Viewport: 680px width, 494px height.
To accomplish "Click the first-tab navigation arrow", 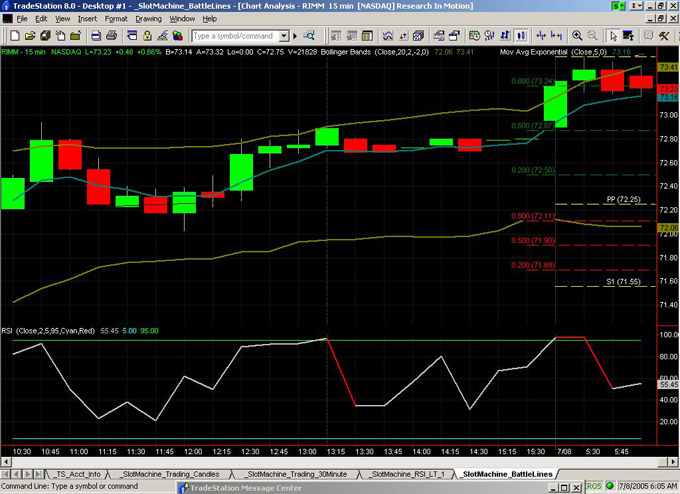I will [x=6, y=474].
